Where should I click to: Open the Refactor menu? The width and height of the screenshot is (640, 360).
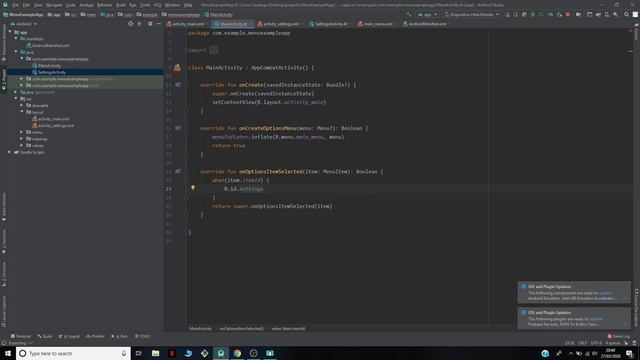(104, 5)
